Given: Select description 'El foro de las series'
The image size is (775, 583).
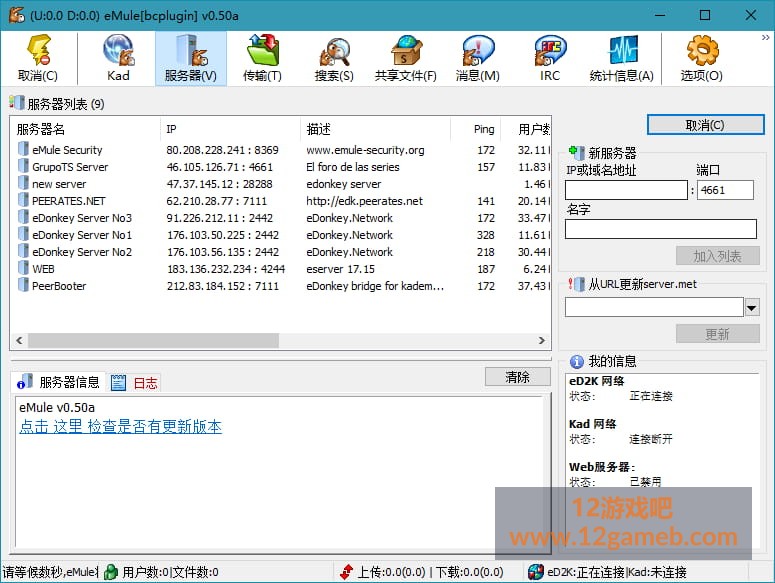Looking at the screenshot, I should [352, 167].
